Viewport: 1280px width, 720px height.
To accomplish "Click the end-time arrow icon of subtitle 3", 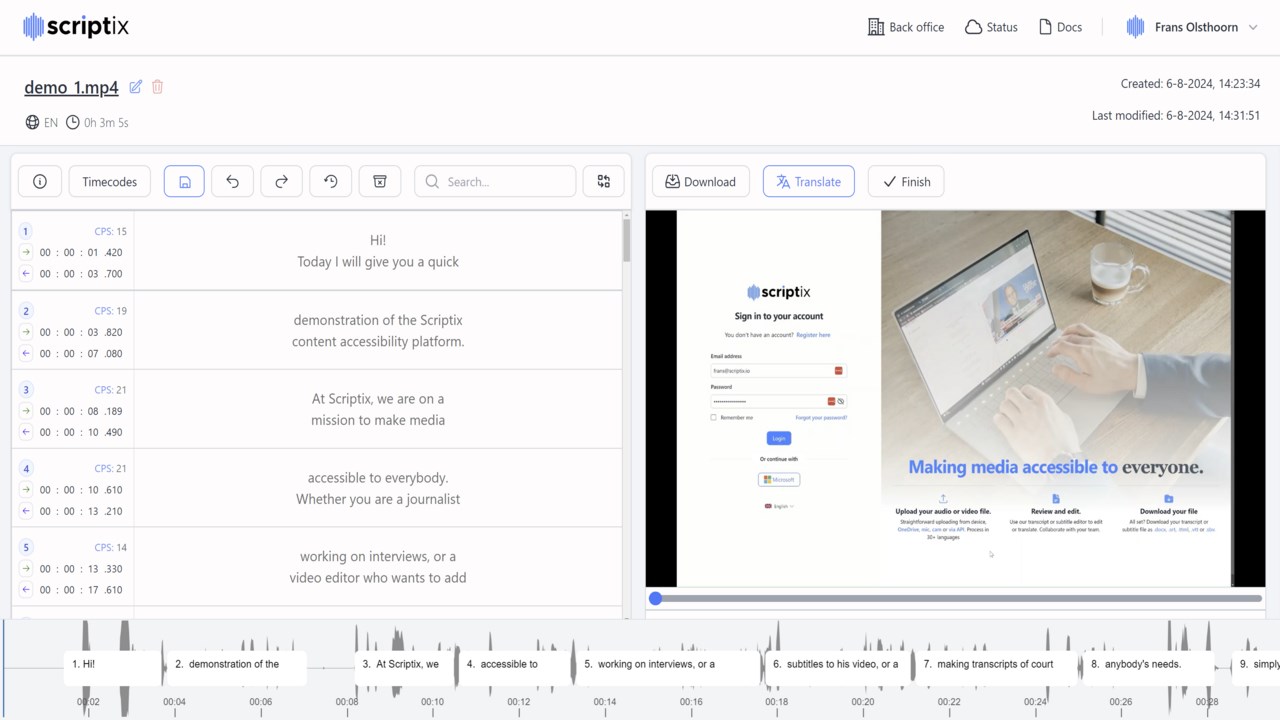I will 26,432.
